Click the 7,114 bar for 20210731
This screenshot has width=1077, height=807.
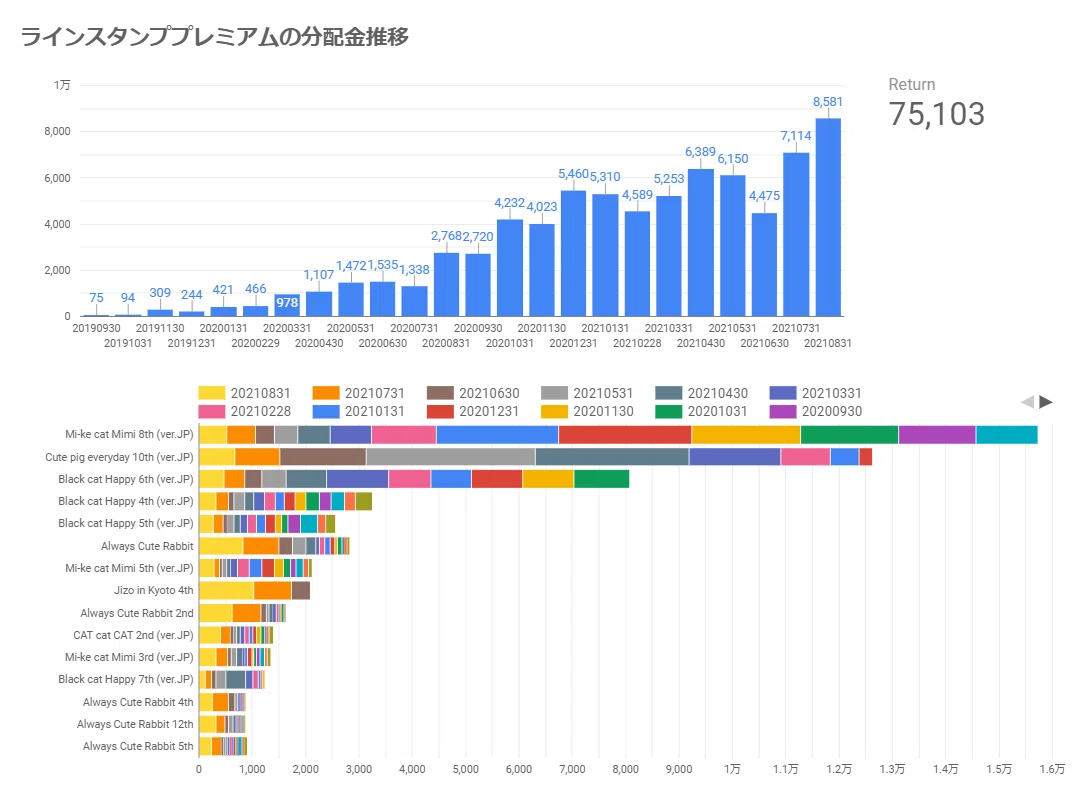[796, 234]
